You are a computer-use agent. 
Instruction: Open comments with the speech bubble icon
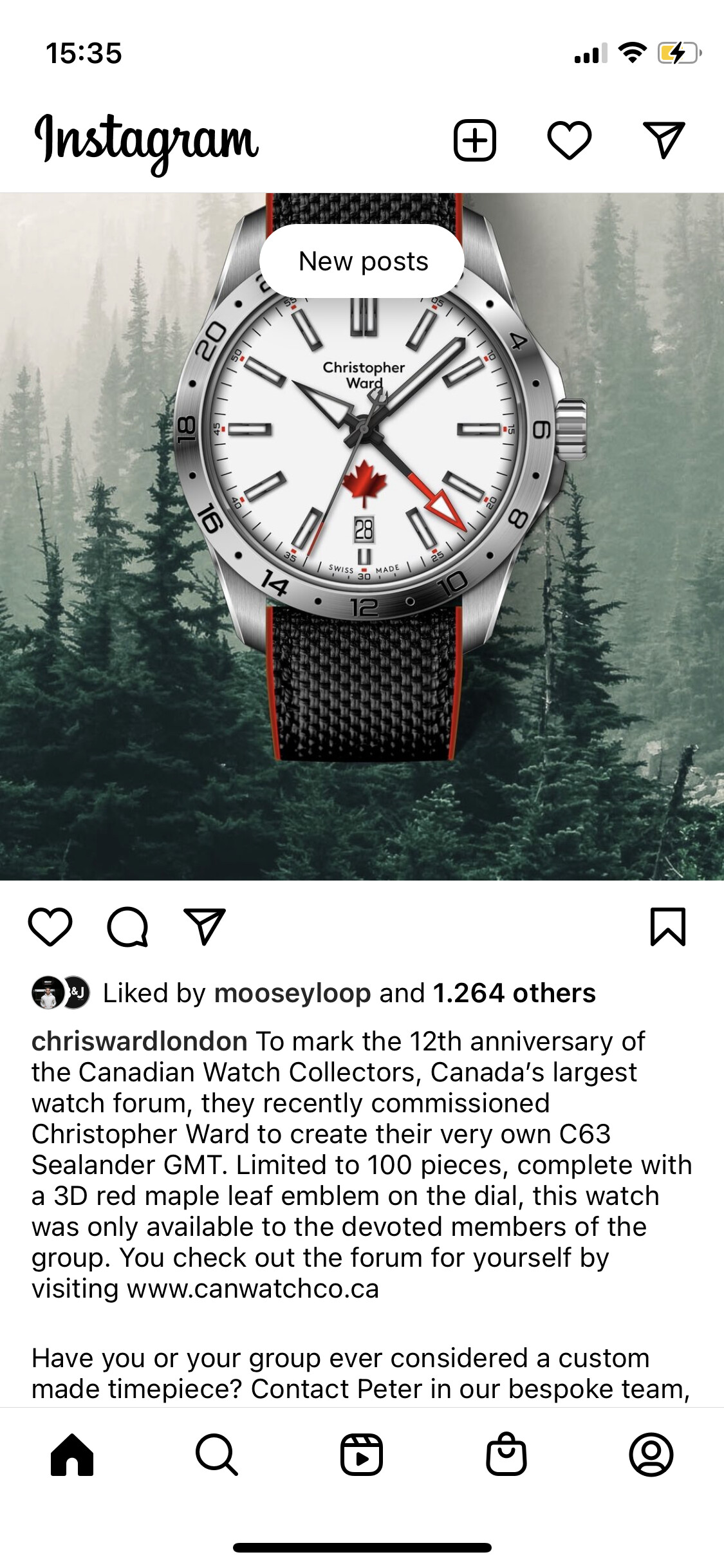pyautogui.click(x=127, y=927)
